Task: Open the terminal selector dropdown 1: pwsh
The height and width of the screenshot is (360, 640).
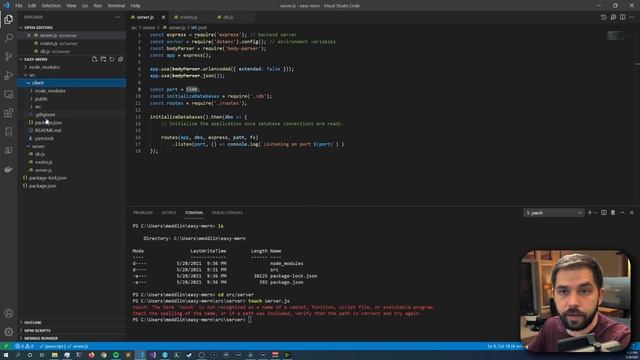Action: click(x=553, y=213)
